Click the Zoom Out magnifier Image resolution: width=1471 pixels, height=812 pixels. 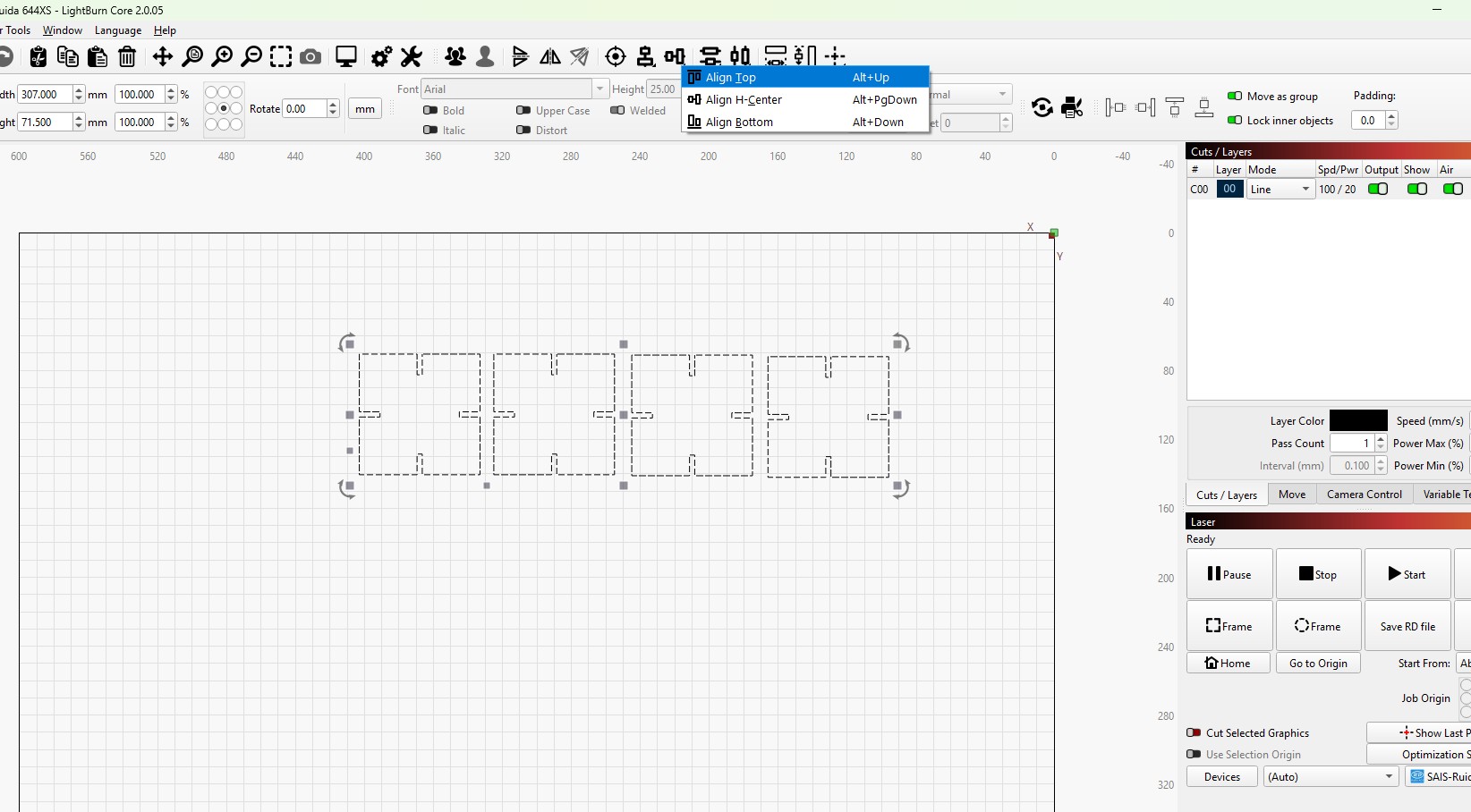(252, 57)
